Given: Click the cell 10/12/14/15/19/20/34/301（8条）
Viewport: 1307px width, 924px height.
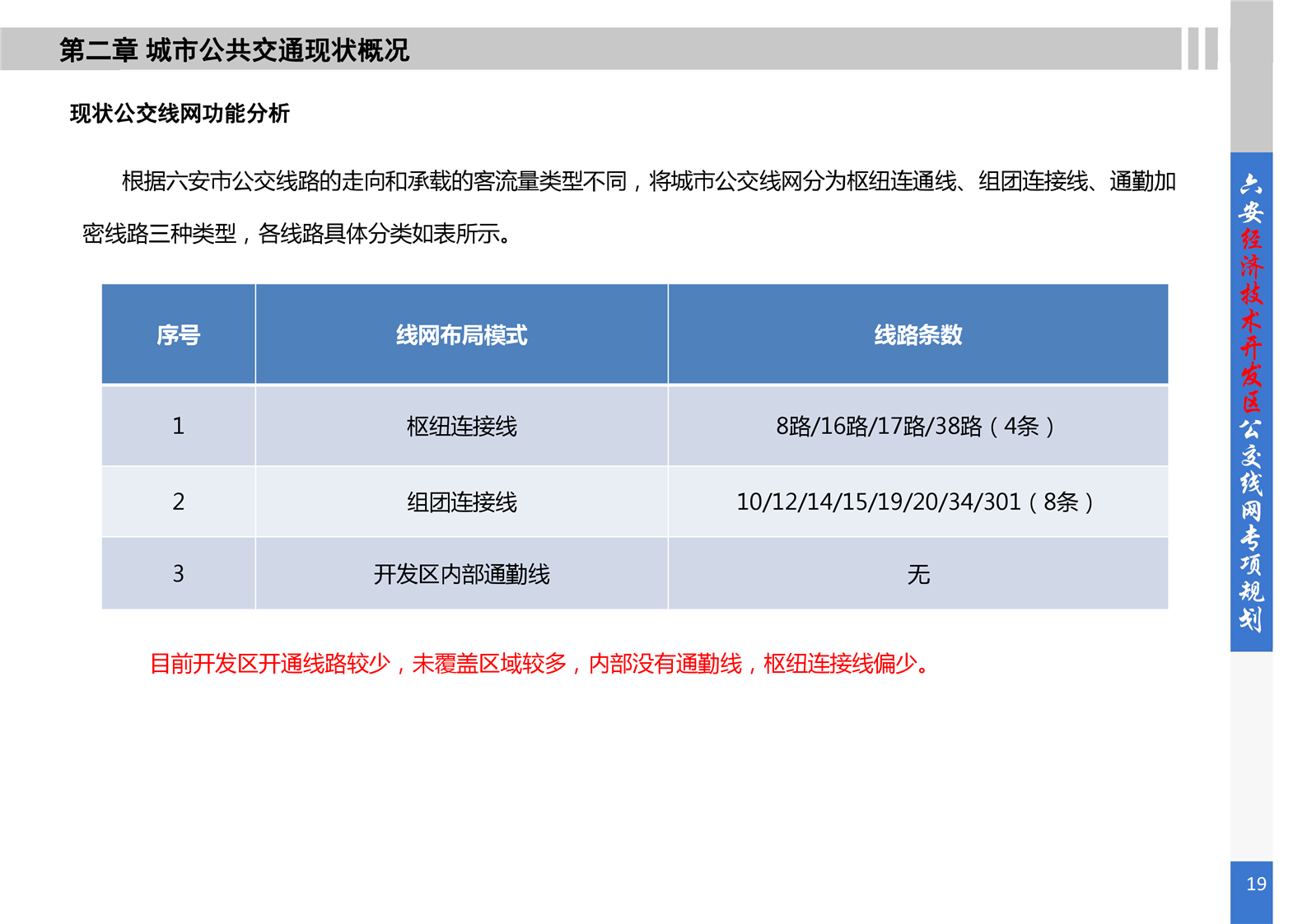Looking at the screenshot, I should [917, 502].
